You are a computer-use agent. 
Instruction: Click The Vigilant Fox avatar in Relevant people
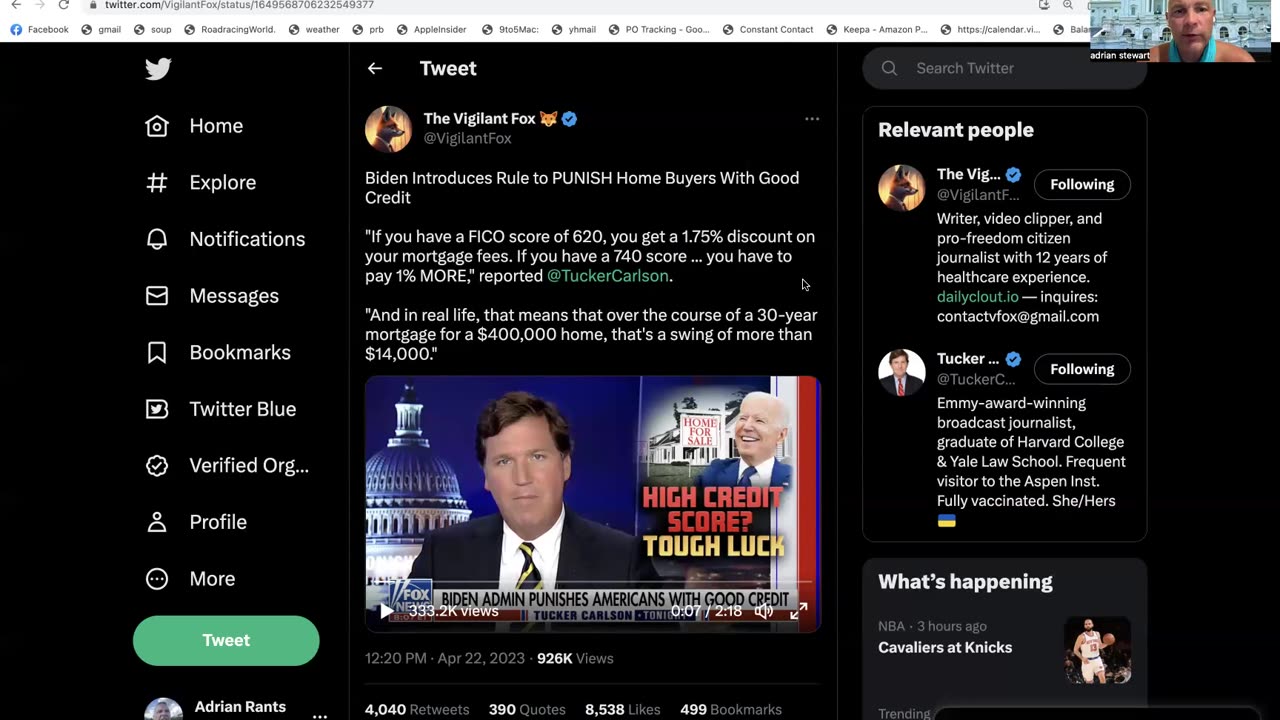(901, 188)
